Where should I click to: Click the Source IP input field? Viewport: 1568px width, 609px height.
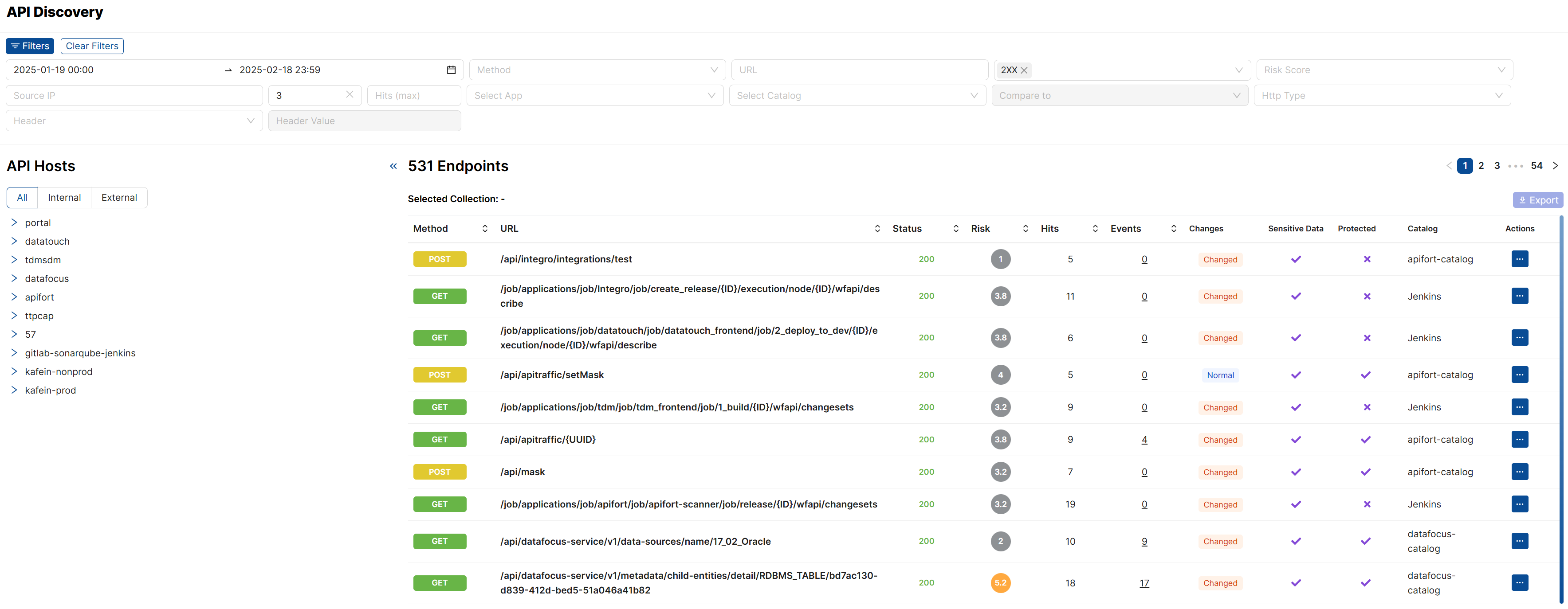pos(134,96)
